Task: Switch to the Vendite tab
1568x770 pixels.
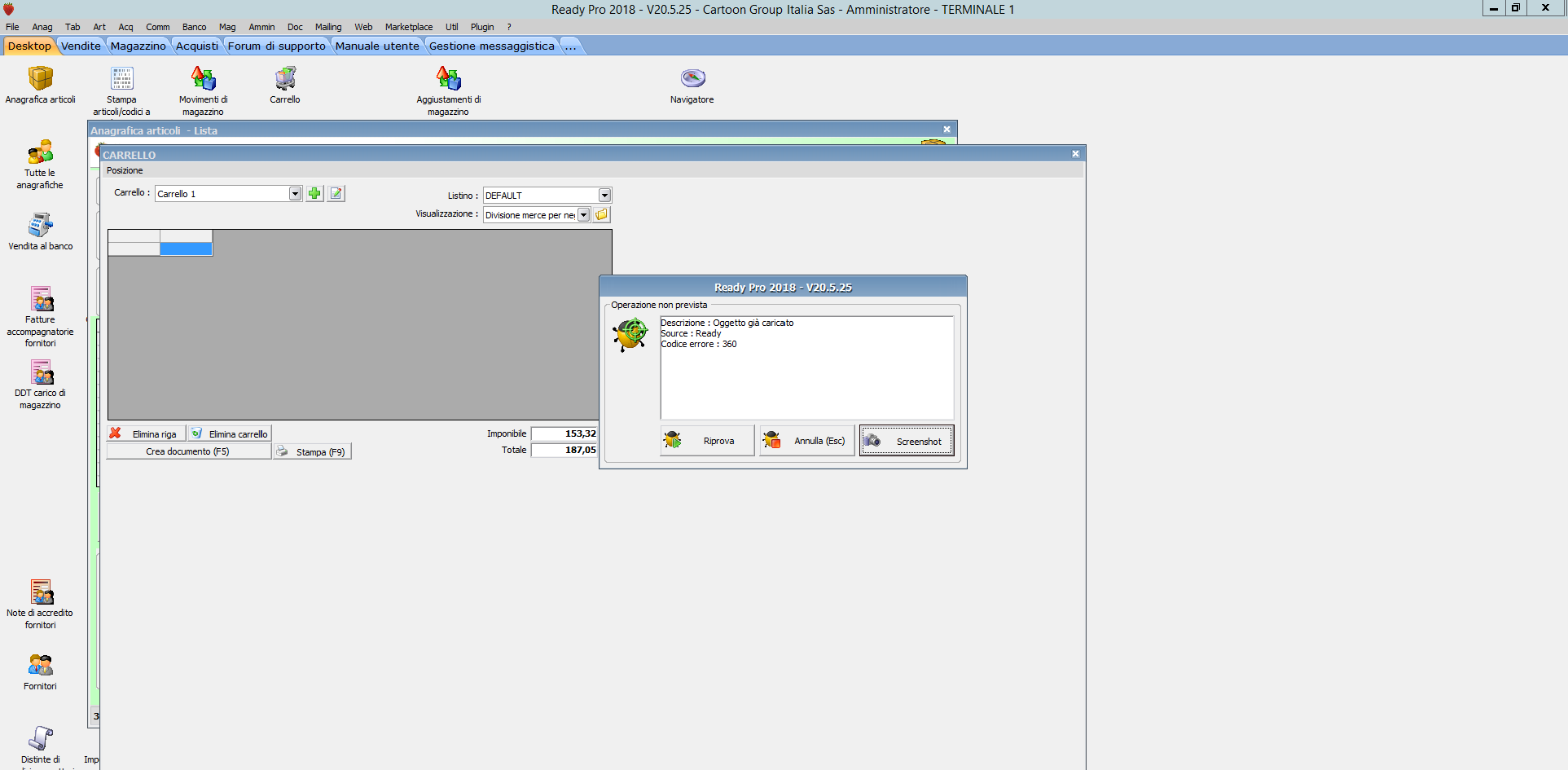Action: tap(81, 46)
